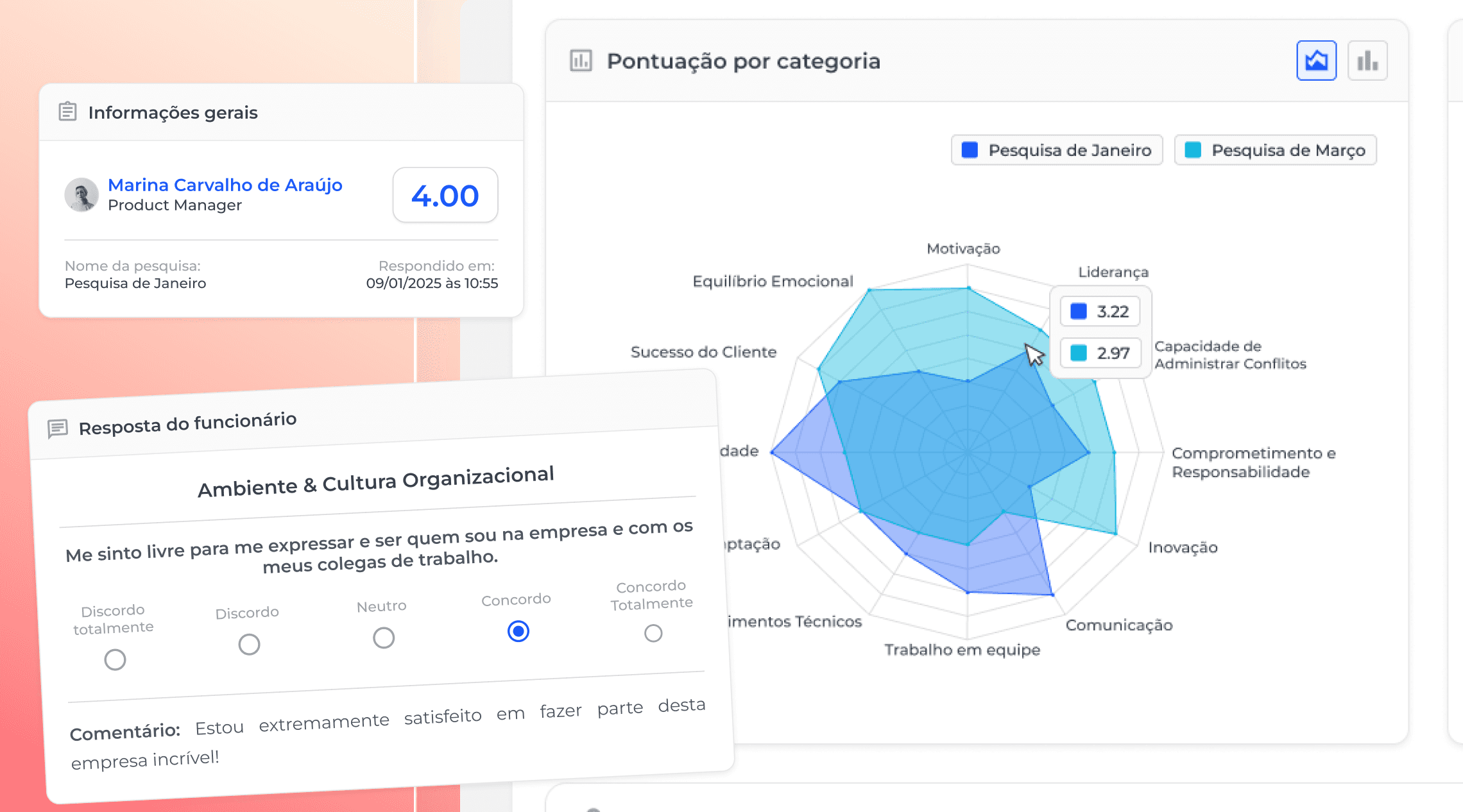Click the Comunicação axis label on chart
The width and height of the screenshot is (1463, 812).
1118,625
